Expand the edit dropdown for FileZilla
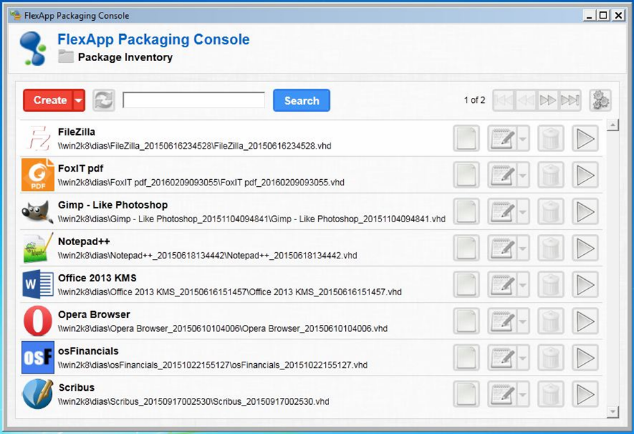 pyautogui.click(x=523, y=138)
